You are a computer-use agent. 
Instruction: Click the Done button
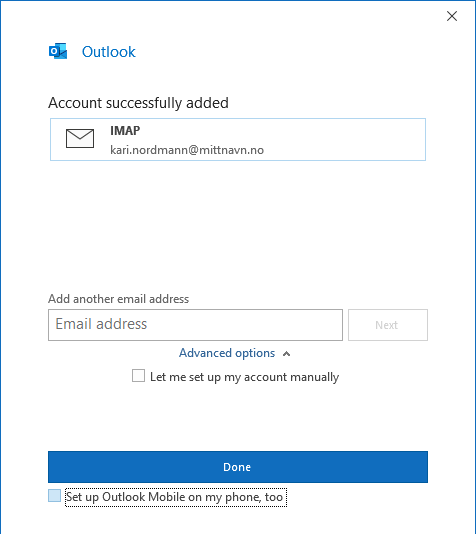pos(238,467)
